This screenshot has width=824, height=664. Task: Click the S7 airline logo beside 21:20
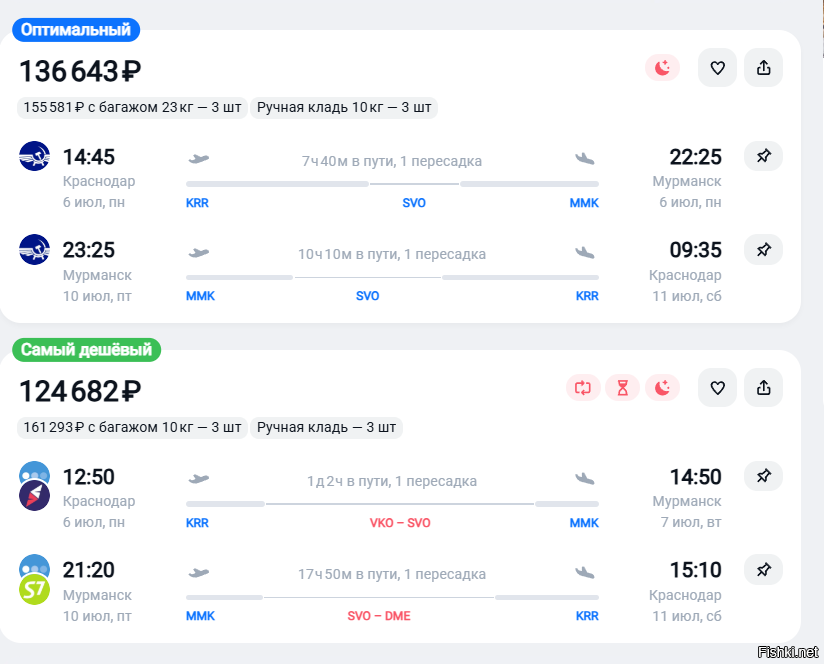click(35, 589)
